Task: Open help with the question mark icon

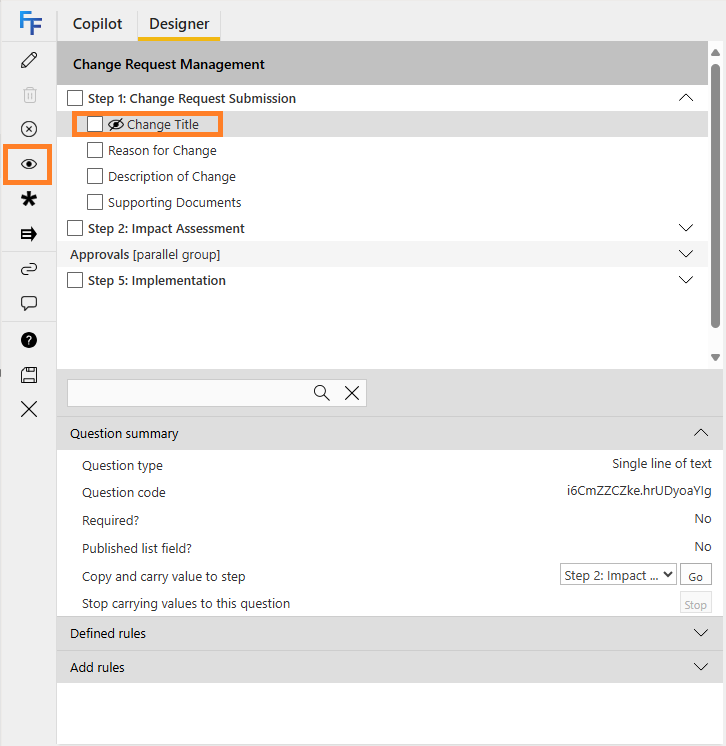Action: pyautogui.click(x=29, y=340)
